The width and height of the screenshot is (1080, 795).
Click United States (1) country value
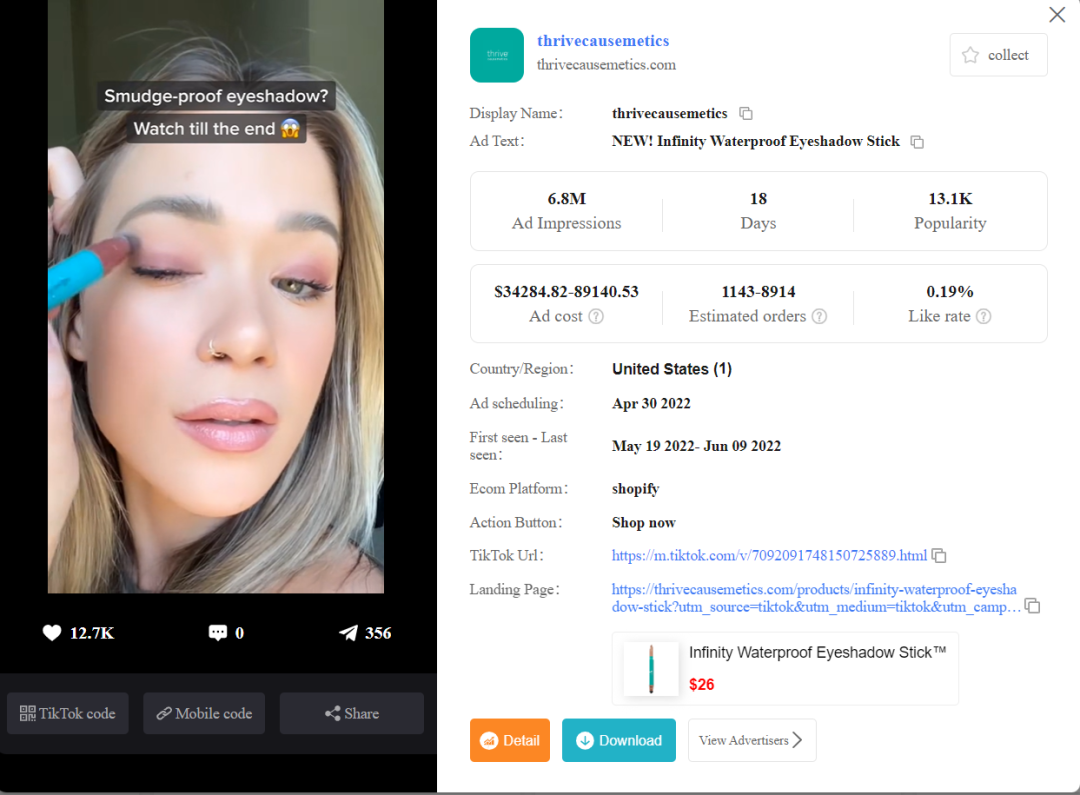pos(672,369)
